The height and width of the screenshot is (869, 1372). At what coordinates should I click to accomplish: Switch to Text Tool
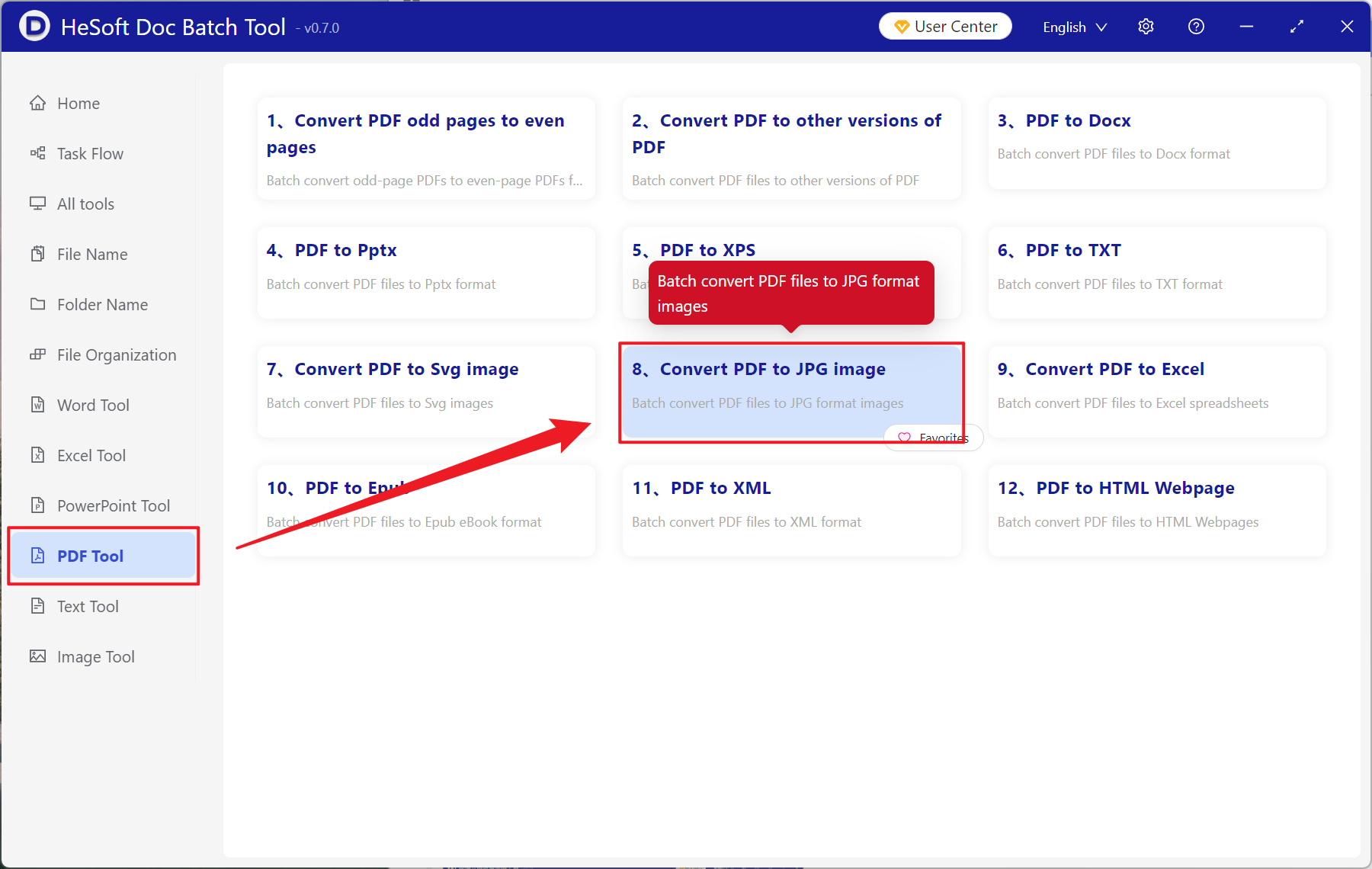tap(88, 606)
